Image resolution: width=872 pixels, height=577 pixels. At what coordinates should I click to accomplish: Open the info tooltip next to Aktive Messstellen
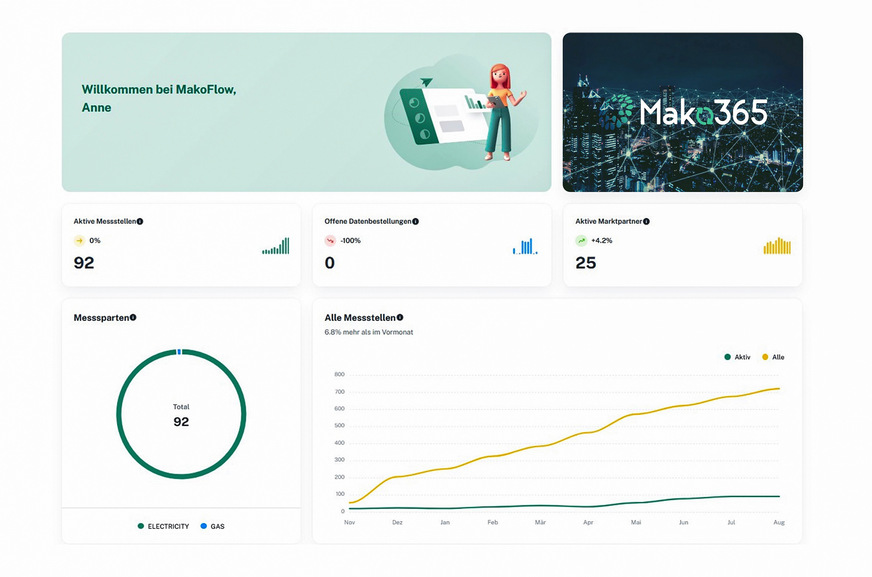pyautogui.click(x=140, y=221)
